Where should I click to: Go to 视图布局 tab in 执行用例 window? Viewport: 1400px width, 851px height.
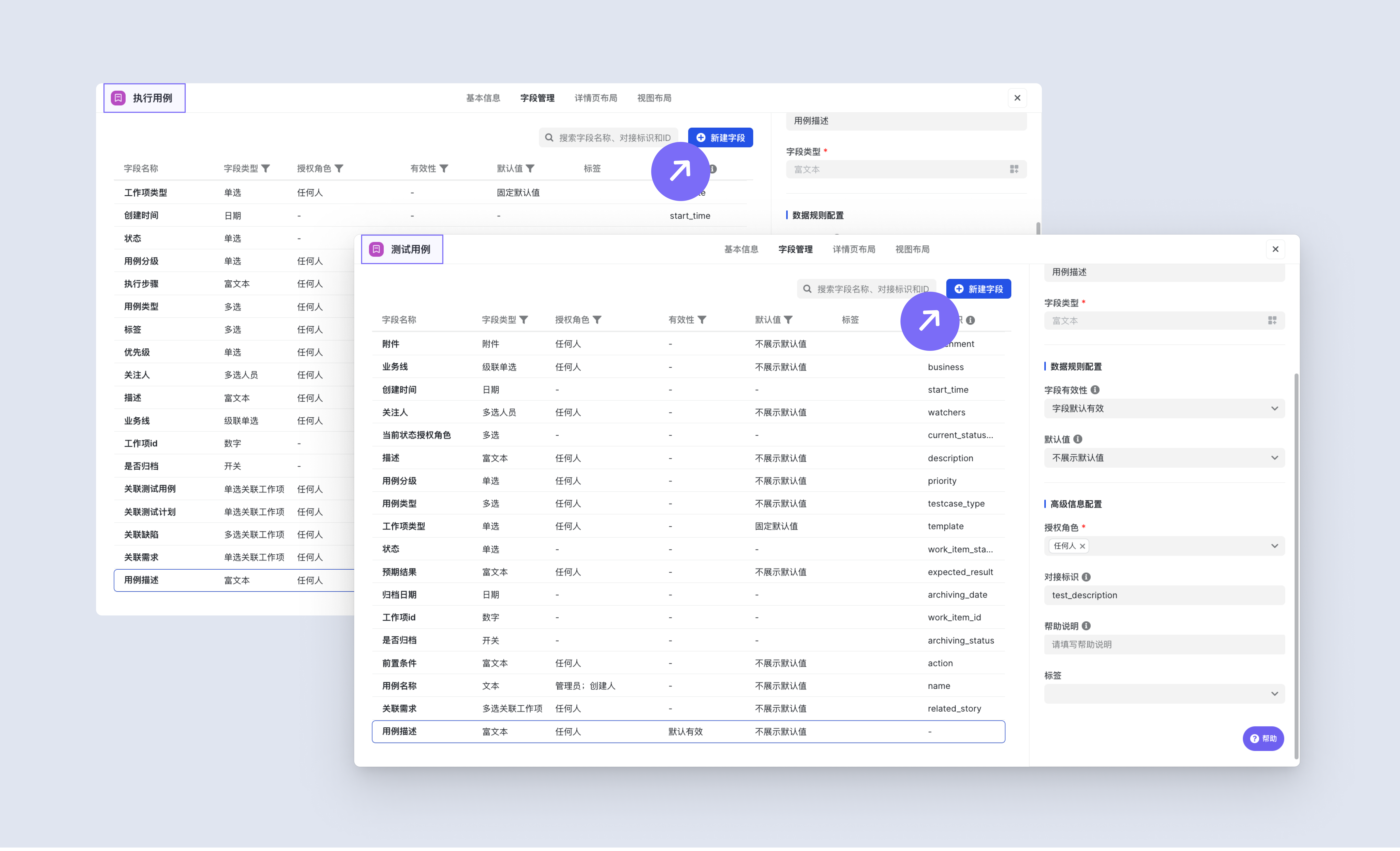click(x=654, y=98)
